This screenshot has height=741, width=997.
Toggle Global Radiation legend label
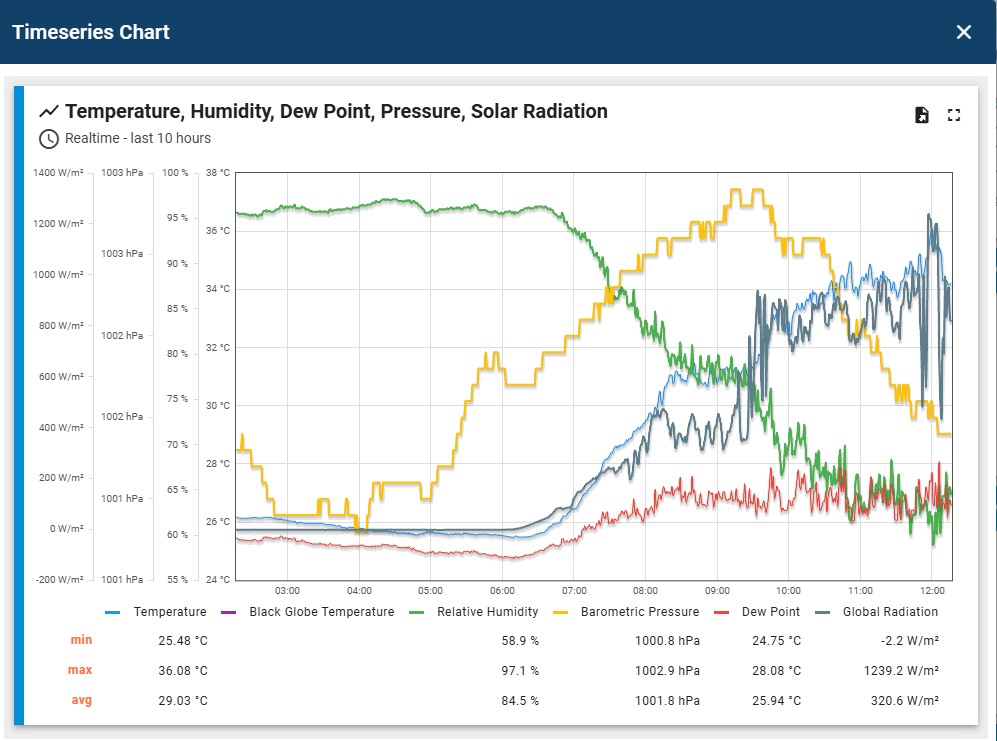pyautogui.click(x=890, y=612)
